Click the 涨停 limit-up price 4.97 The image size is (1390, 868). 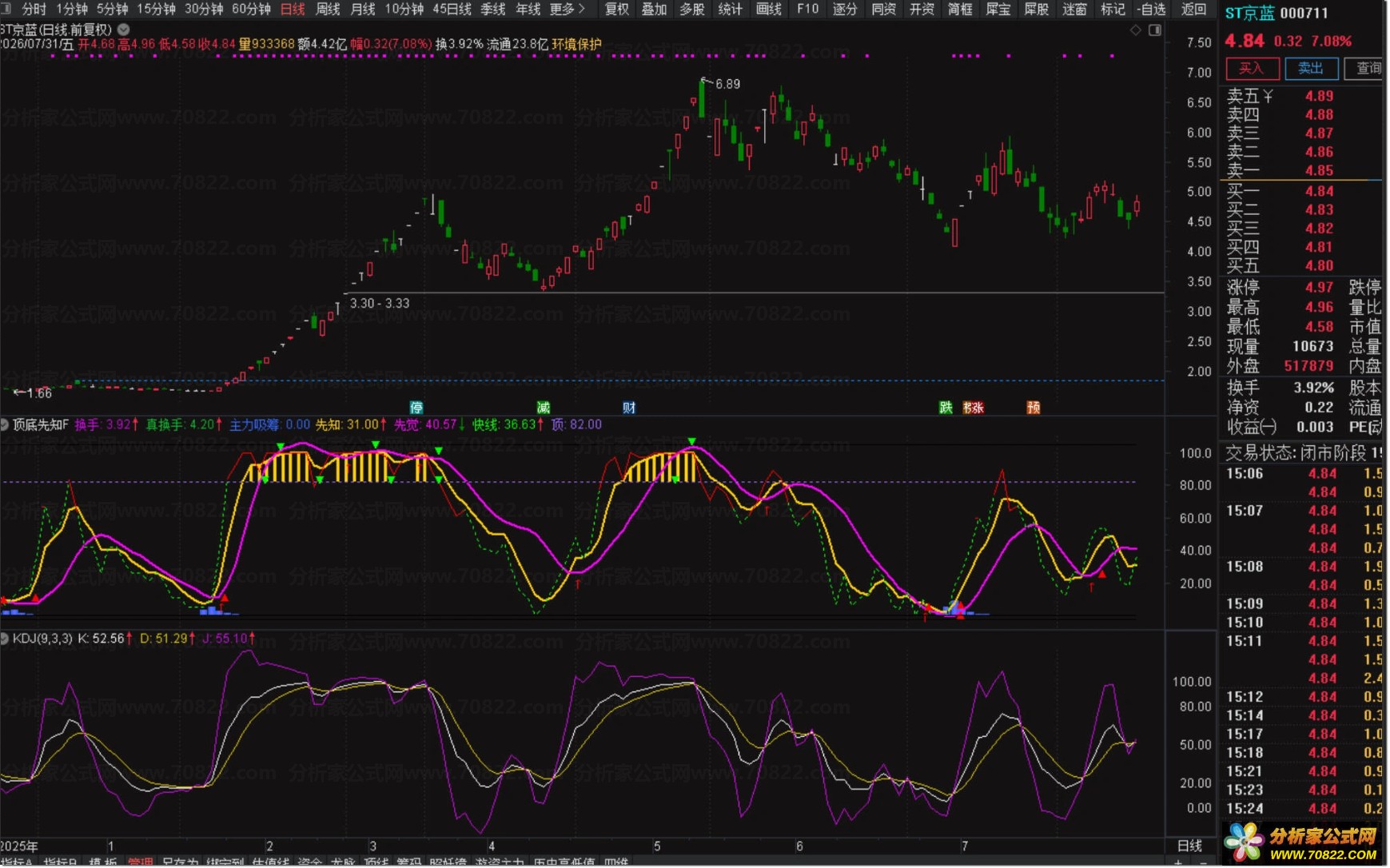tap(1319, 287)
